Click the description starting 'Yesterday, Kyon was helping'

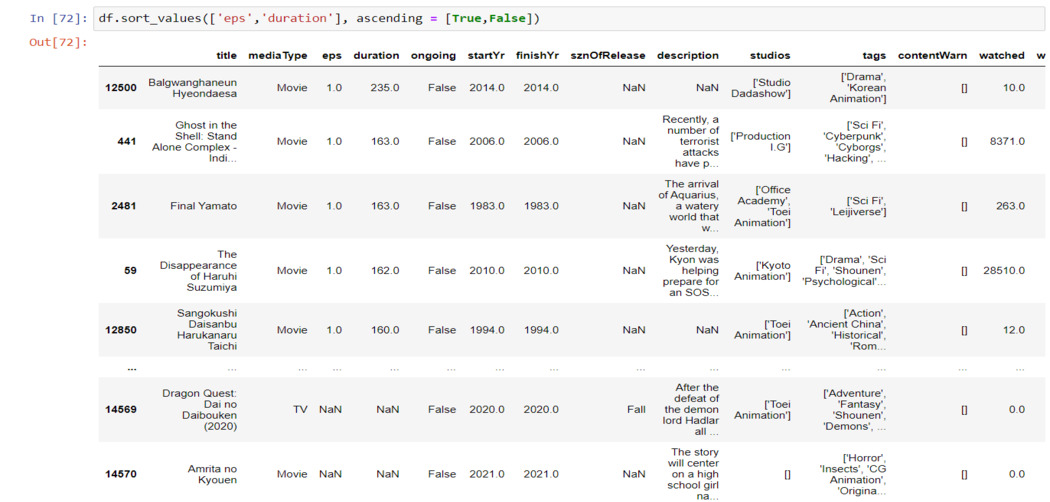click(x=690, y=270)
